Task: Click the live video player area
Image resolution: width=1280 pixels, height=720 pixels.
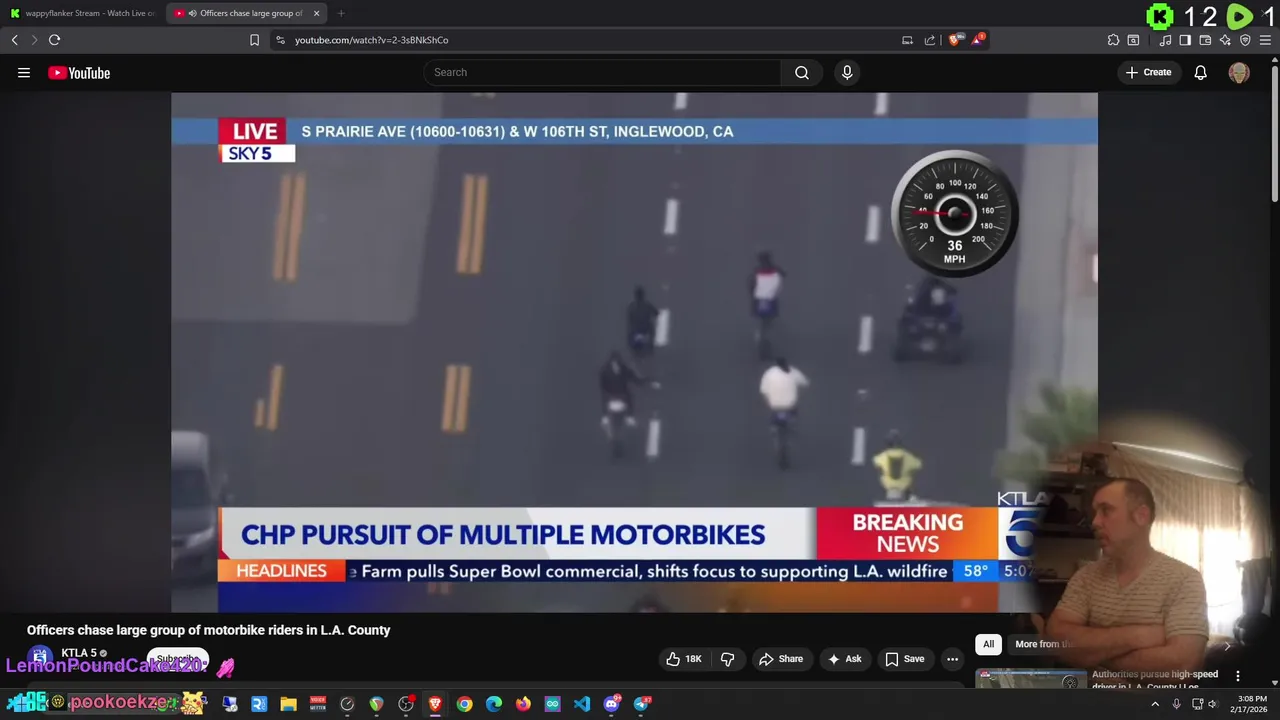Action: (x=634, y=352)
